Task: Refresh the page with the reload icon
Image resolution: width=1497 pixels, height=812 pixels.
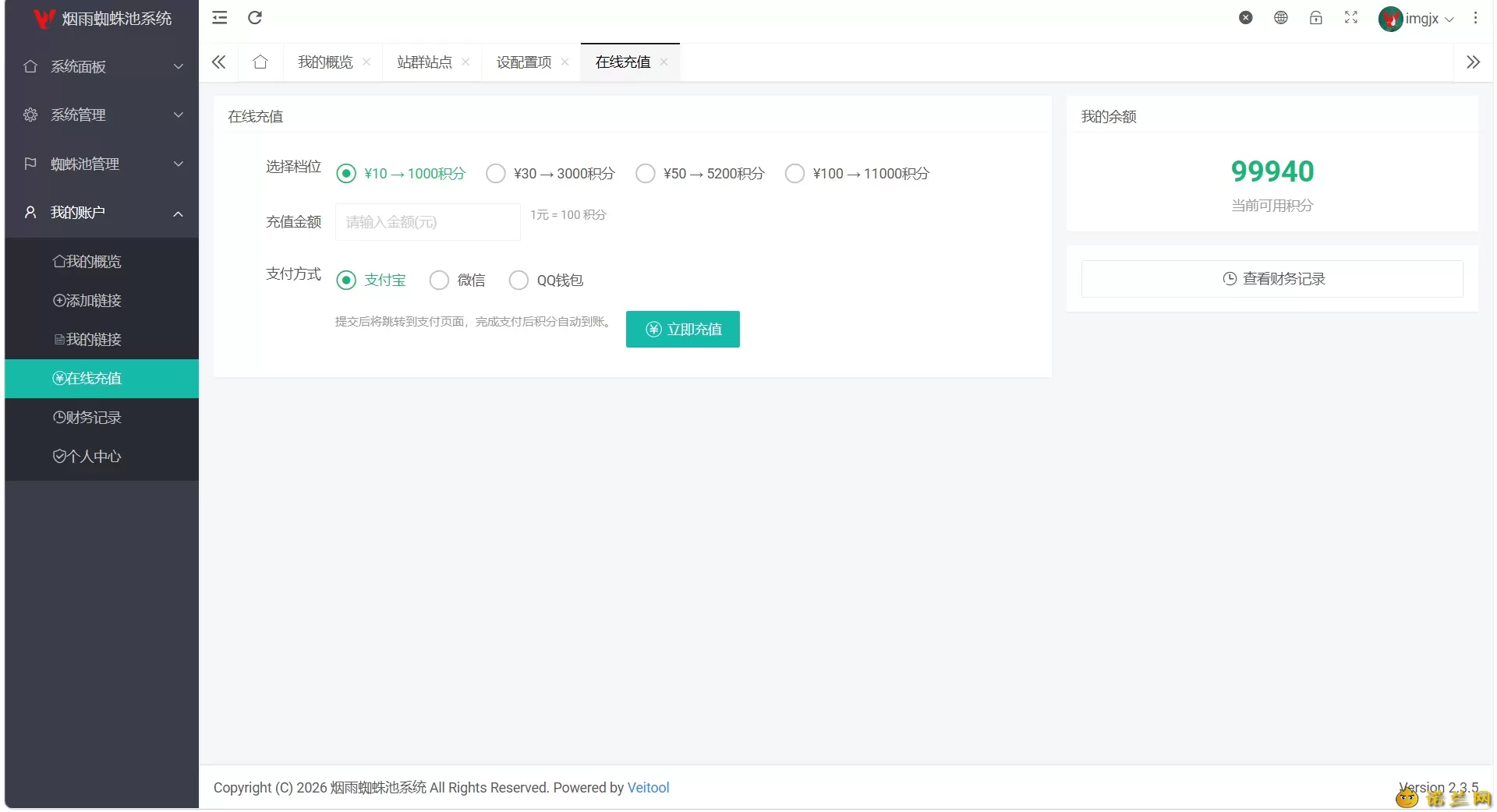Action: pyautogui.click(x=255, y=18)
